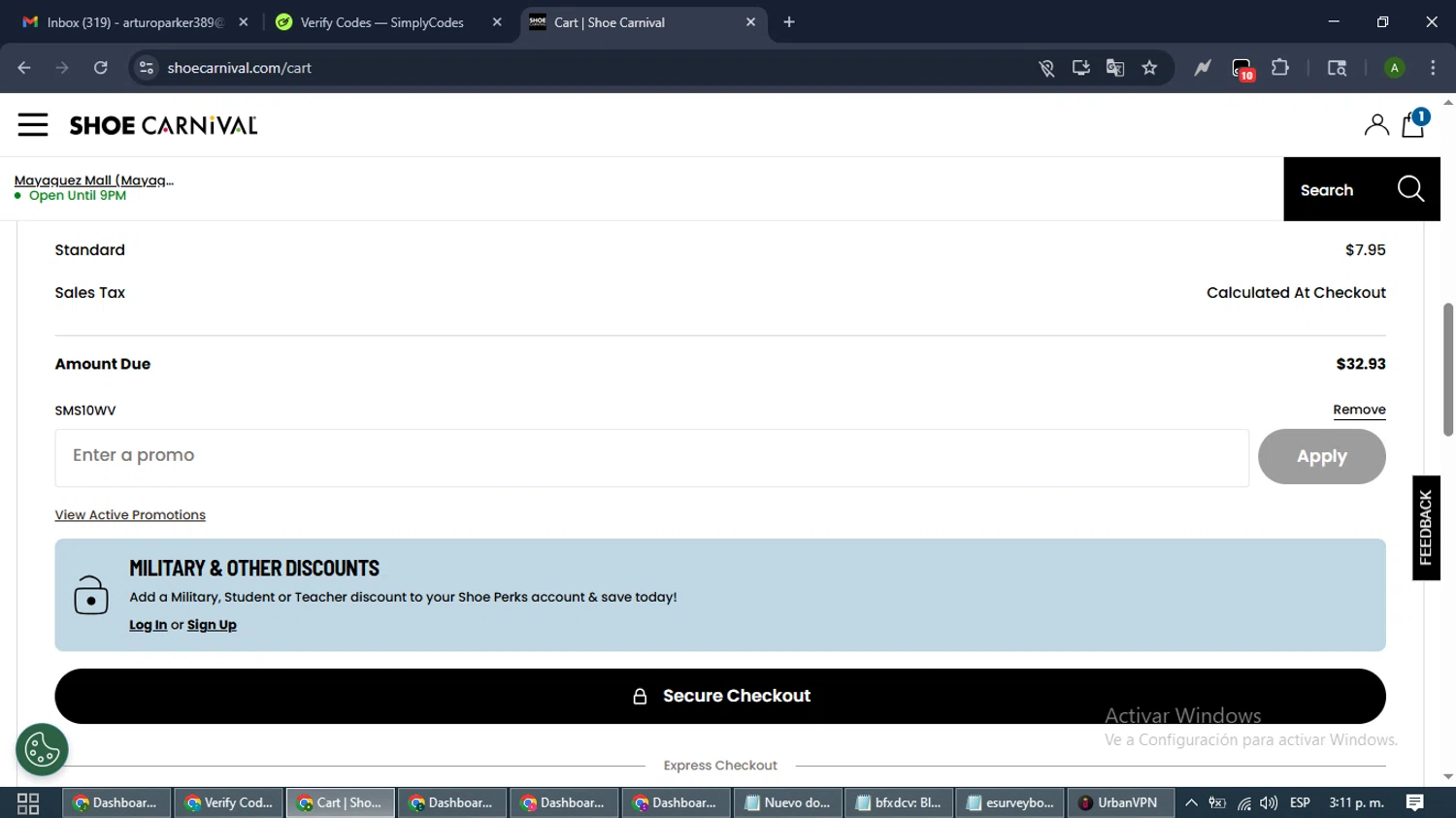The height and width of the screenshot is (818, 1456).
Task: Open cookie preferences icon
Action: point(42,750)
